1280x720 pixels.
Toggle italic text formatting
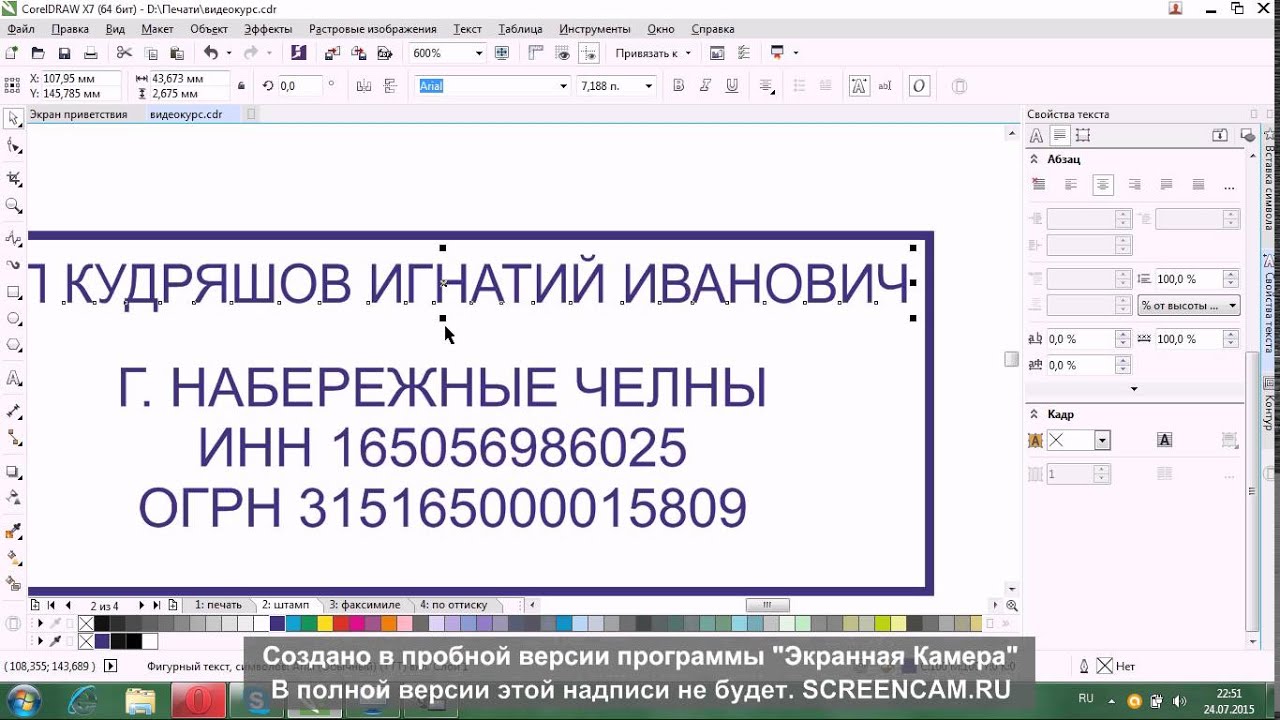pyautogui.click(x=705, y=86)
